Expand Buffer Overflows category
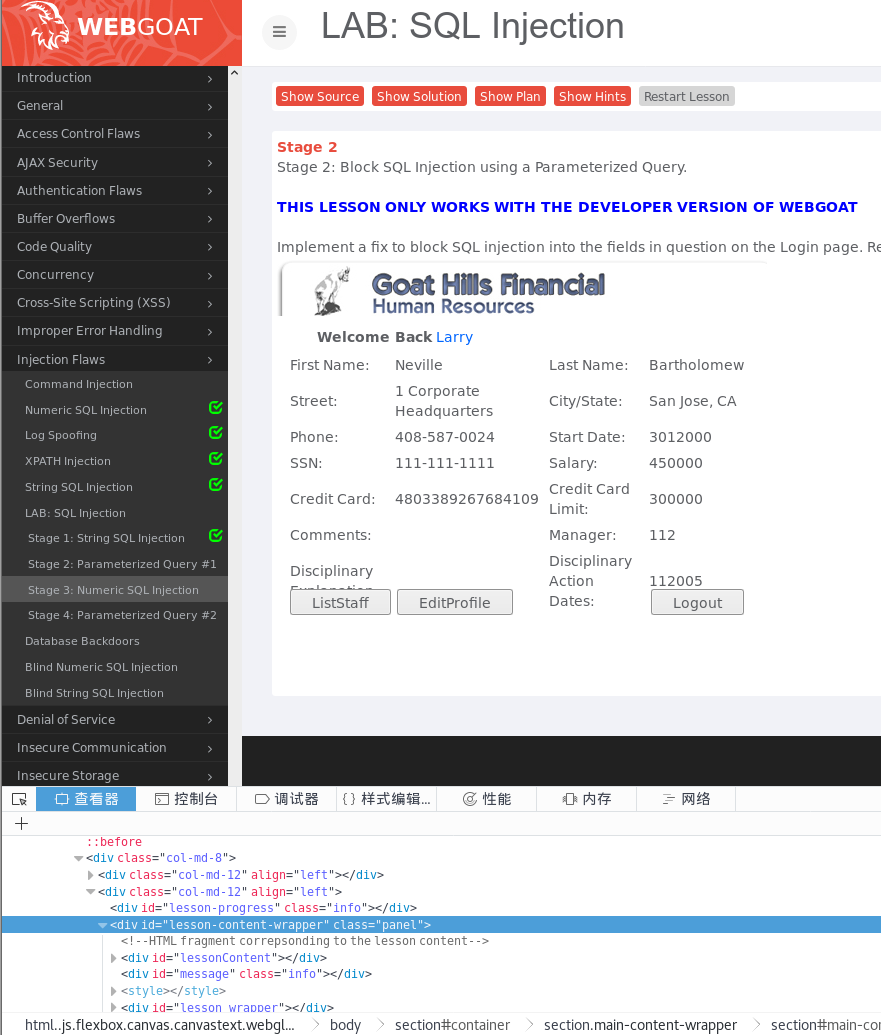This screenshot has height=1035, width=881. pyautogui.click(x=115, y=218)
